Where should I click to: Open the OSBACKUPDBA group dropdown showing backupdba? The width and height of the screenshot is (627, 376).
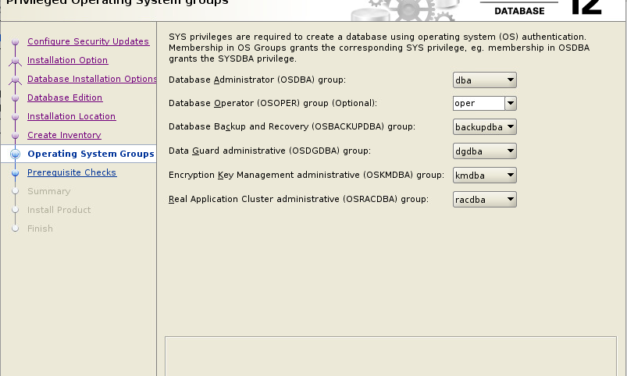coord(485,127)
